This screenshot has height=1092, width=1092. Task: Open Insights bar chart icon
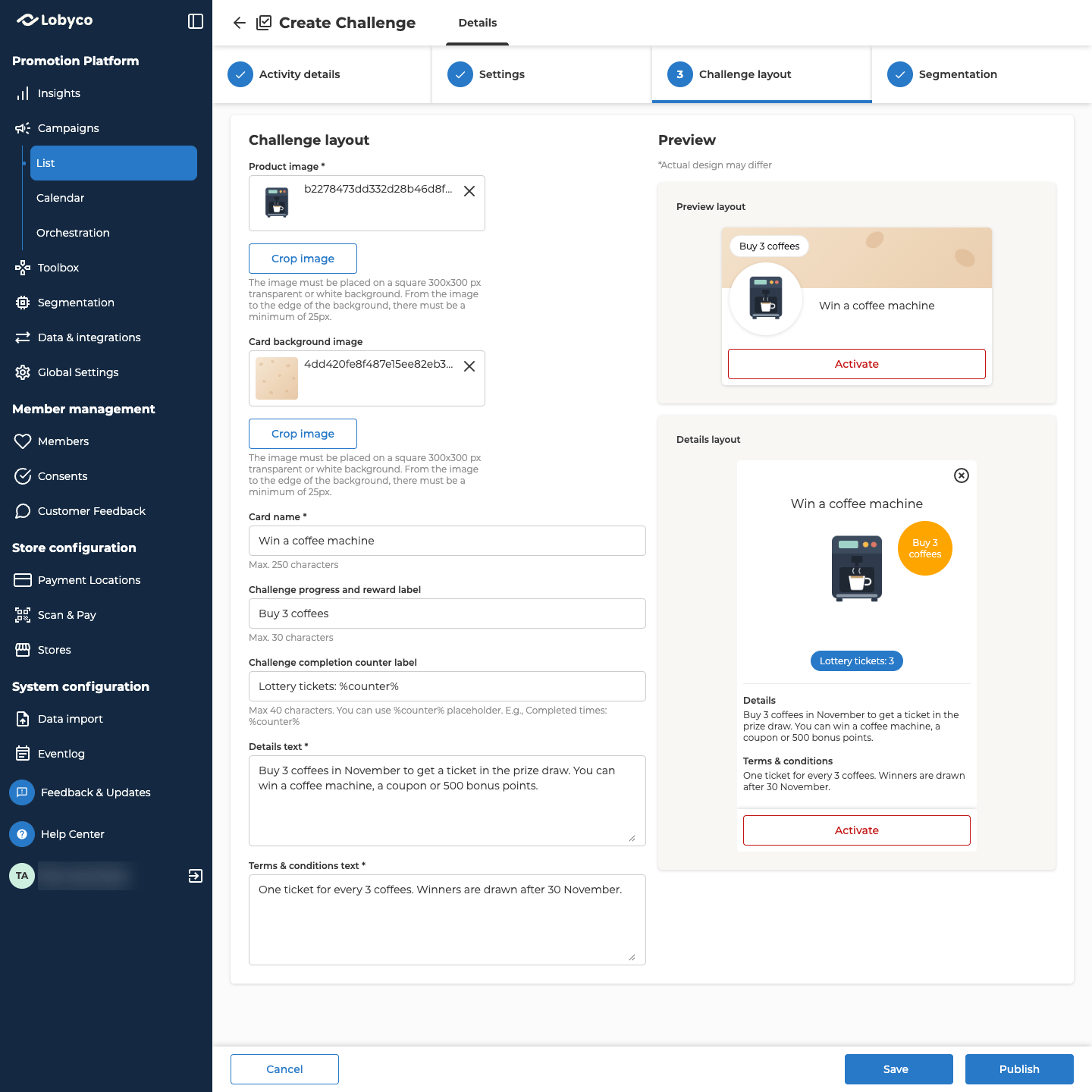(23, 93)
